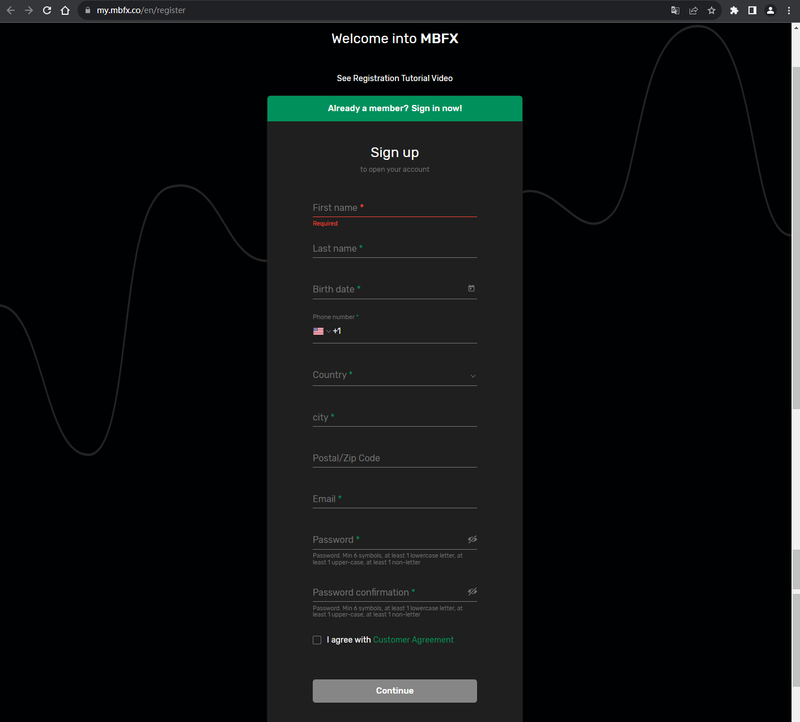The image size is (800, 722).
Task: Click the share page icon
Action: click(x=693, y=10)
